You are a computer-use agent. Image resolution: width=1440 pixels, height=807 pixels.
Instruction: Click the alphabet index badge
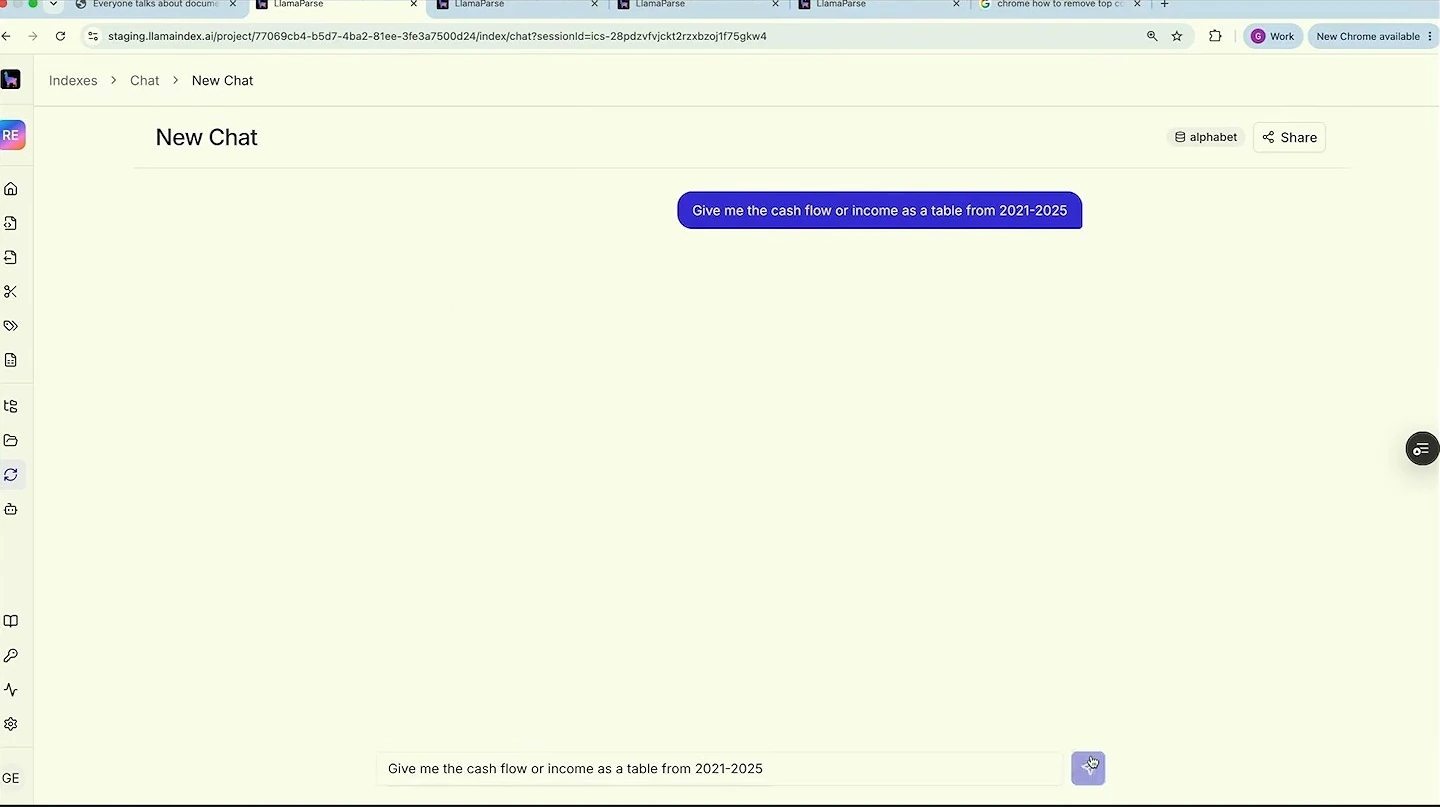click(1206, 137)
